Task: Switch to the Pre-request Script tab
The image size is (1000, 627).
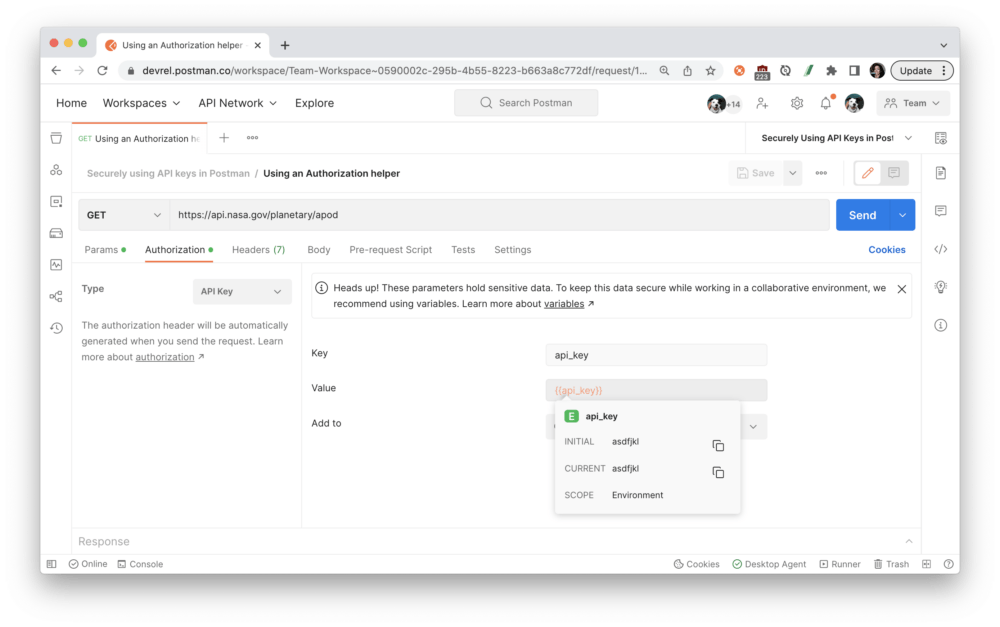Action: pos(390,249)
